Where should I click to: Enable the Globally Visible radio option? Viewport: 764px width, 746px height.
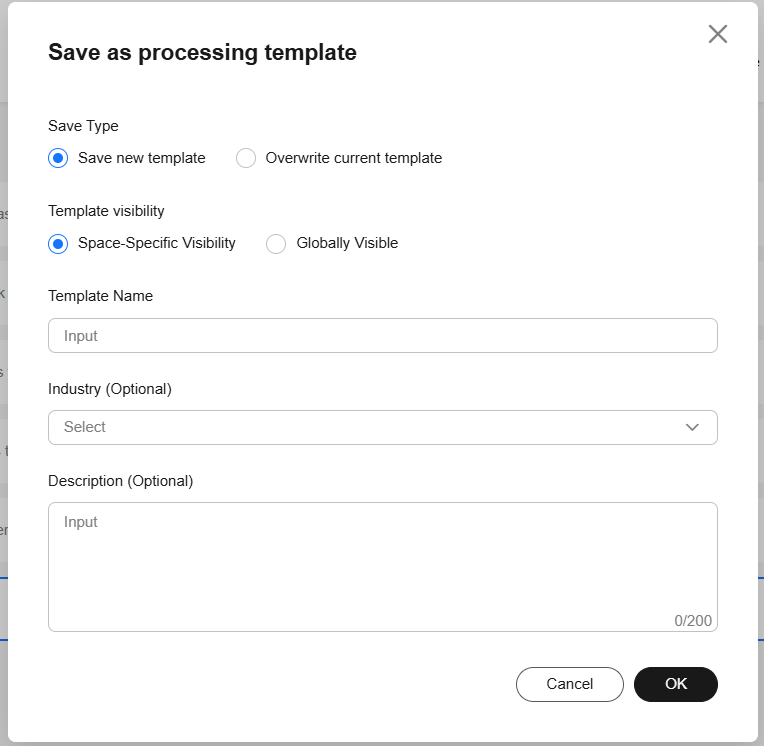(x=276, y=243)
